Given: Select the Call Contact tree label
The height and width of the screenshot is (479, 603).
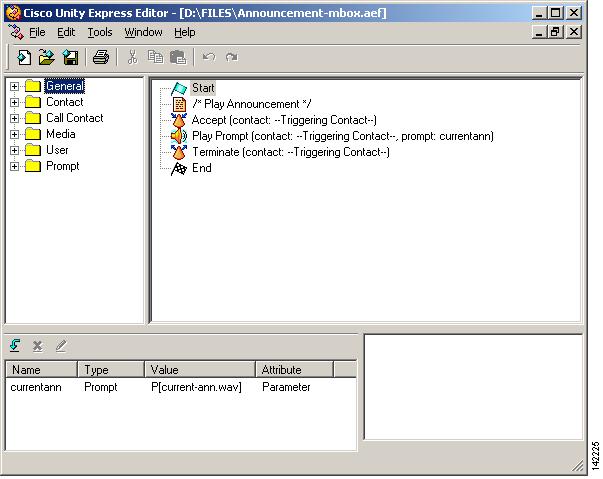Looking at the screenshot, I should tap(75, 118).
